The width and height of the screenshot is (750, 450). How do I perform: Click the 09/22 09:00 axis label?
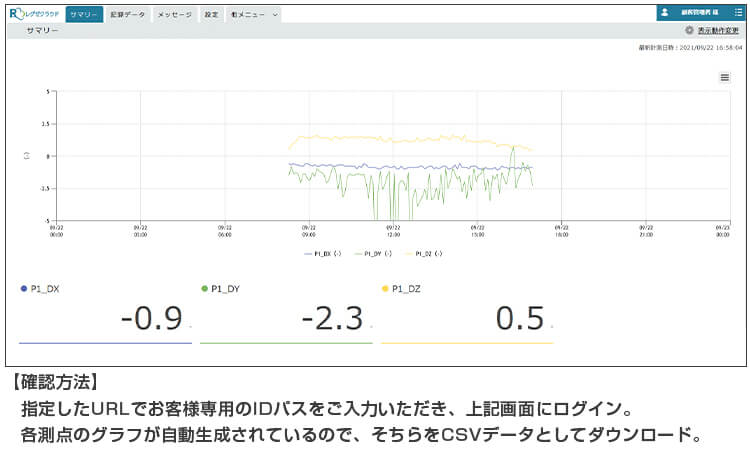[309, 231]
